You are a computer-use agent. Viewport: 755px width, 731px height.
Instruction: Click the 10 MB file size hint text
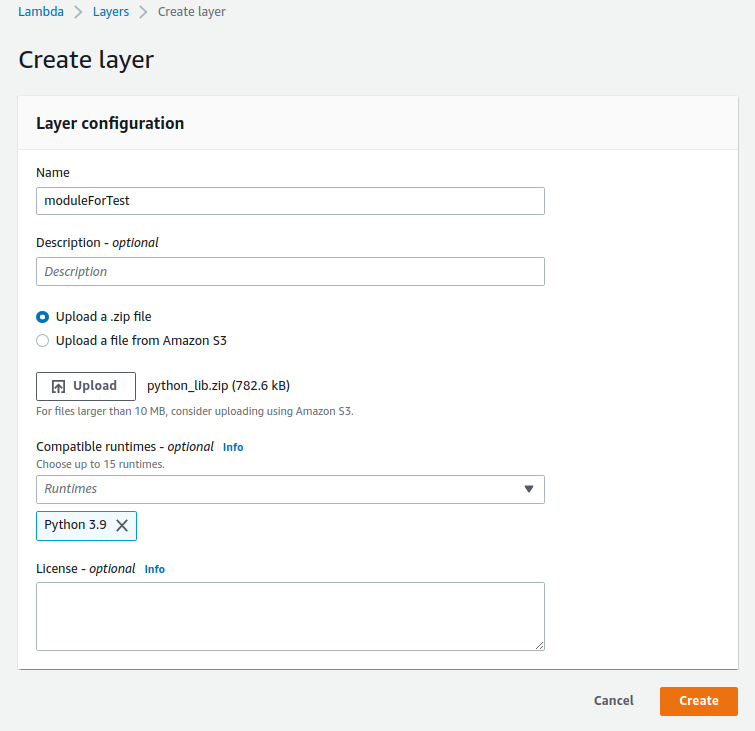[x=195, y=411]
